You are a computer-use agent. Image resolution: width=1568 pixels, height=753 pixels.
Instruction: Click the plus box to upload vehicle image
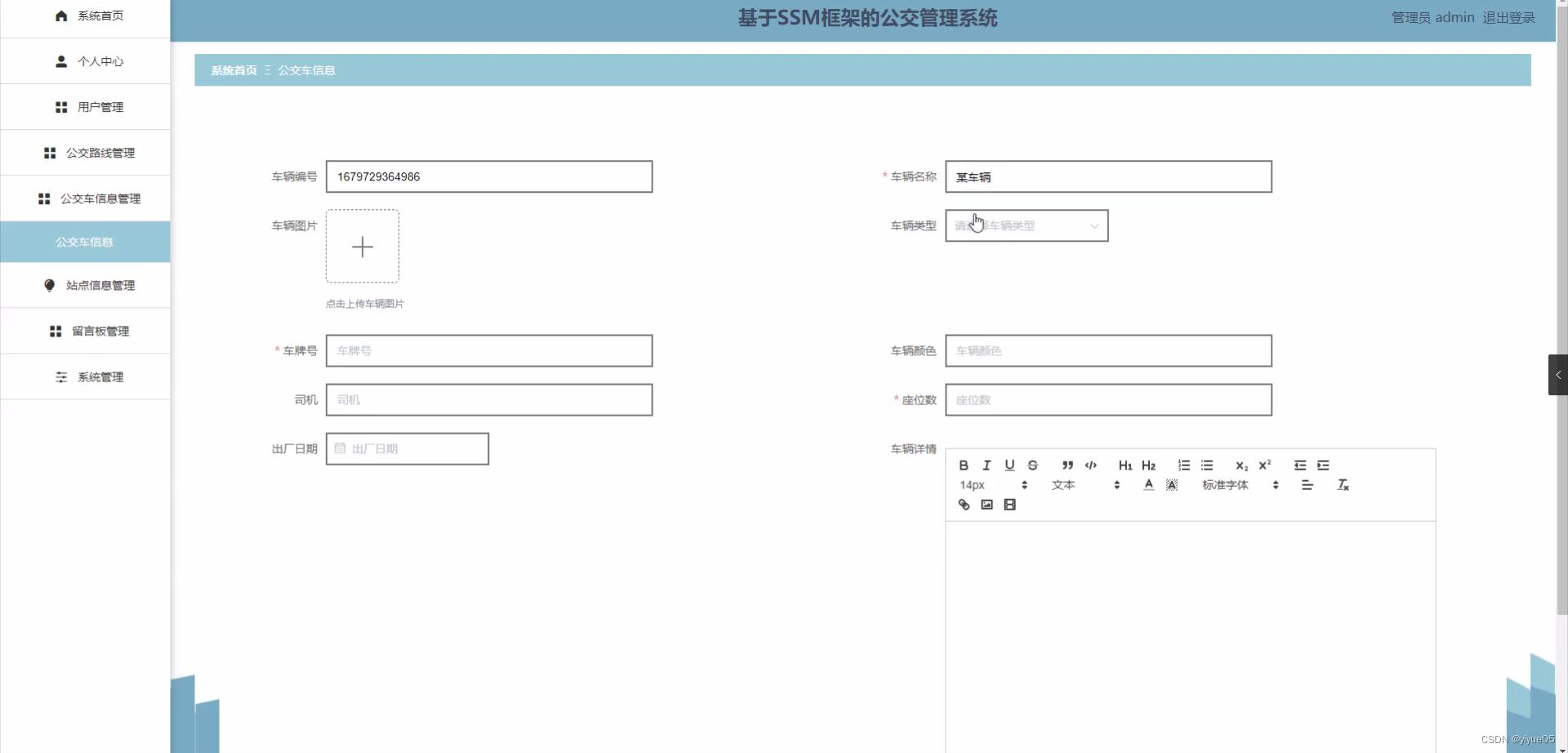363,247
